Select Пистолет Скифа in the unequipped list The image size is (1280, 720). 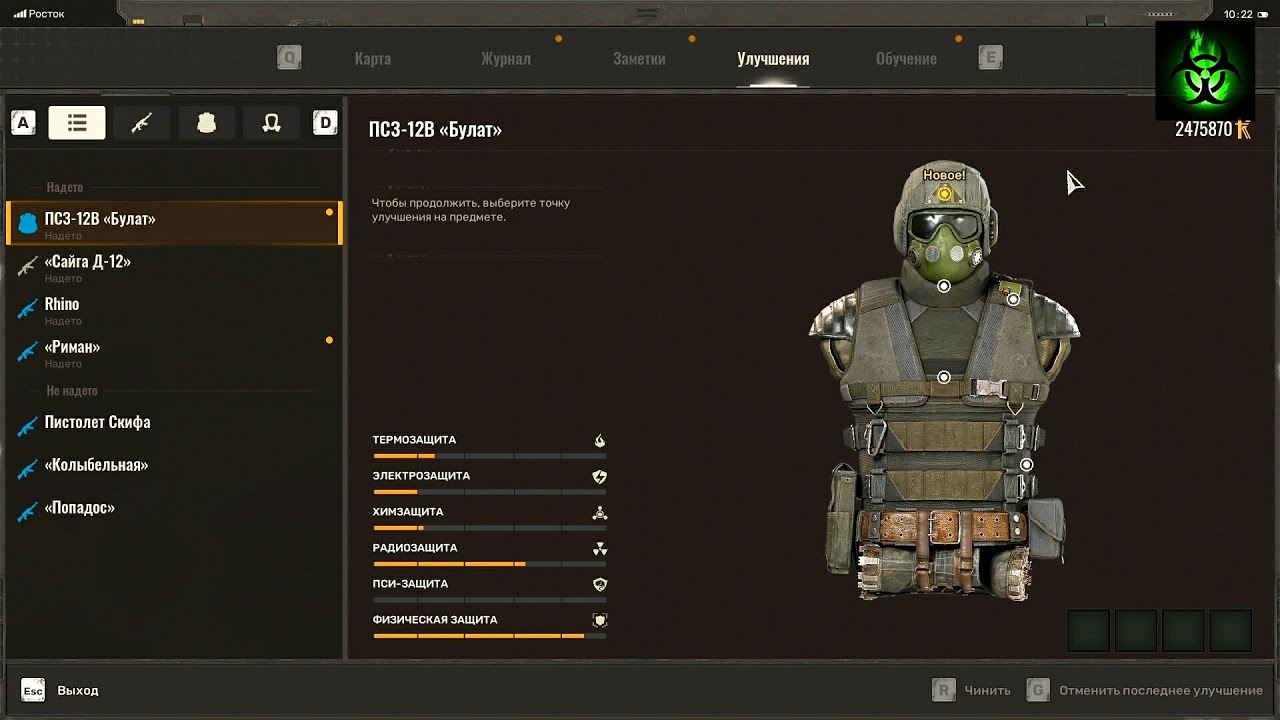point(174,423)
